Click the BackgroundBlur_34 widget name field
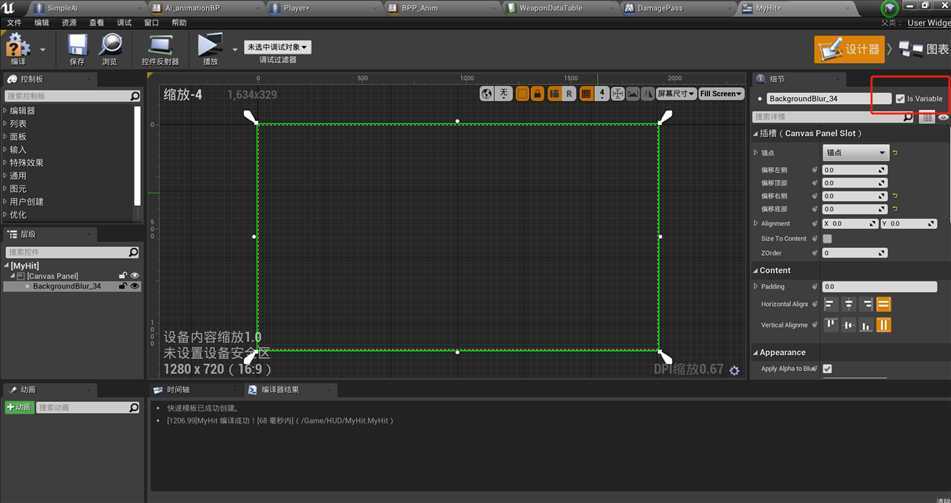 (x=828, y=98)
